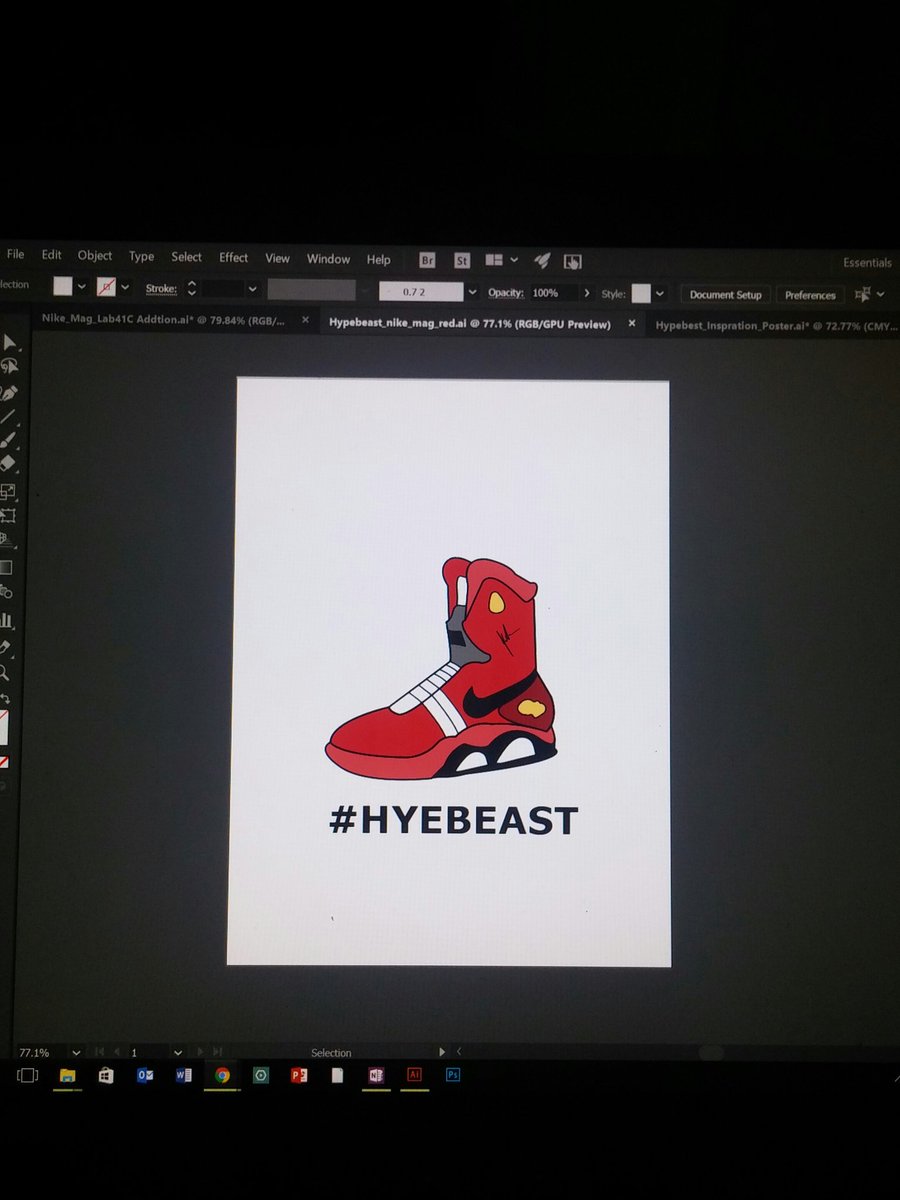
Task: Click the #HYEBEAST text on artboard
Action: [x=453, y=821]
